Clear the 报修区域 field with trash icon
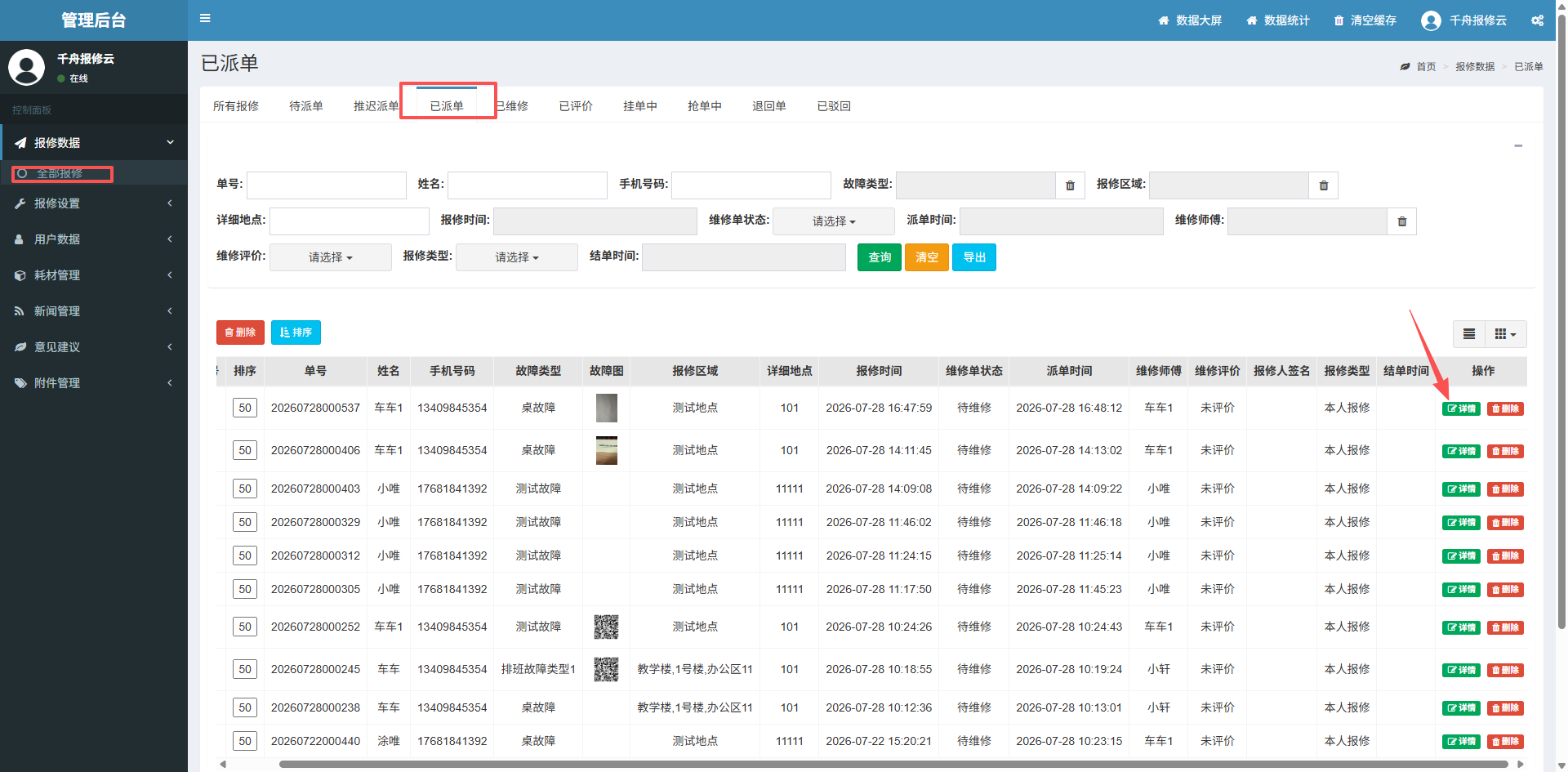 1323,185
